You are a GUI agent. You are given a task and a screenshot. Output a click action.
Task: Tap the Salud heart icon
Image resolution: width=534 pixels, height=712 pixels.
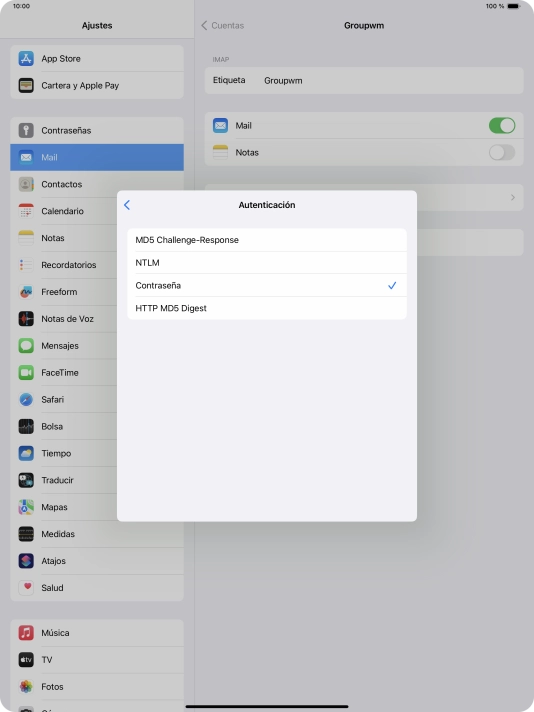click(x=26, y=588)
